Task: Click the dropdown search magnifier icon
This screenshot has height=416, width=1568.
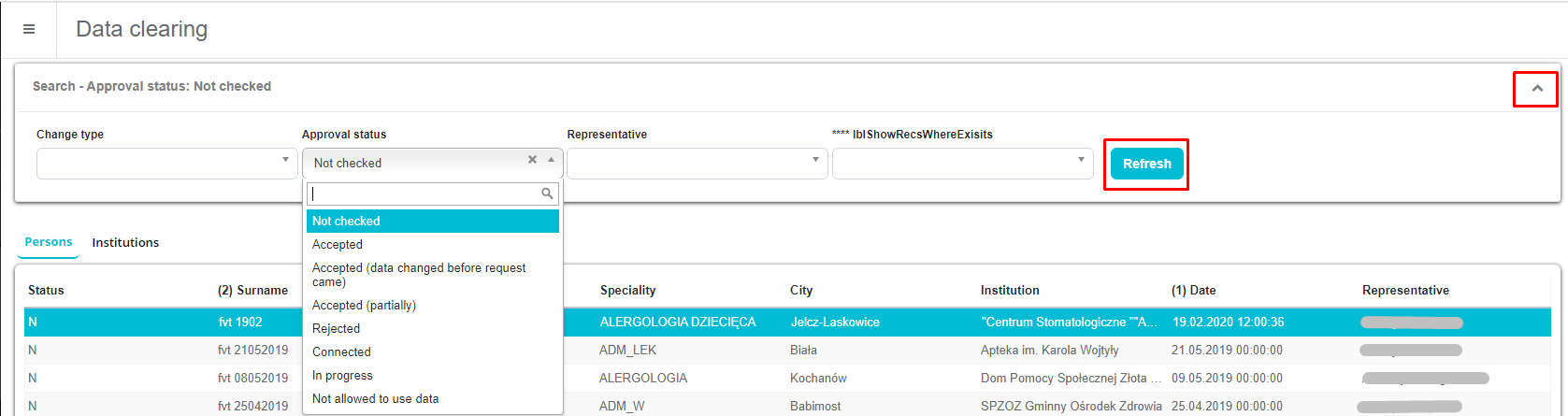Action: (x=547, y=194)
